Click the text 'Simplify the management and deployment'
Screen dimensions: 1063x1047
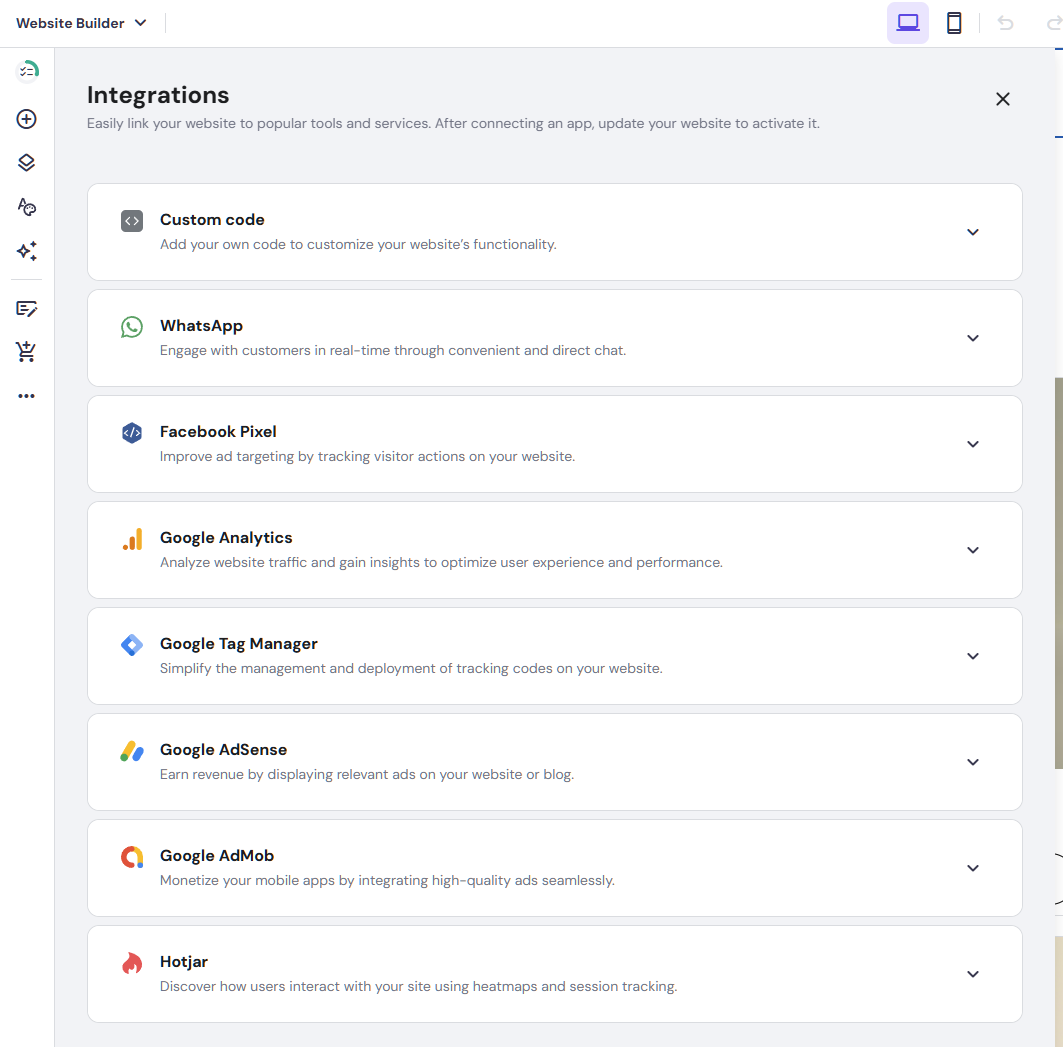[x=298, y=669]
